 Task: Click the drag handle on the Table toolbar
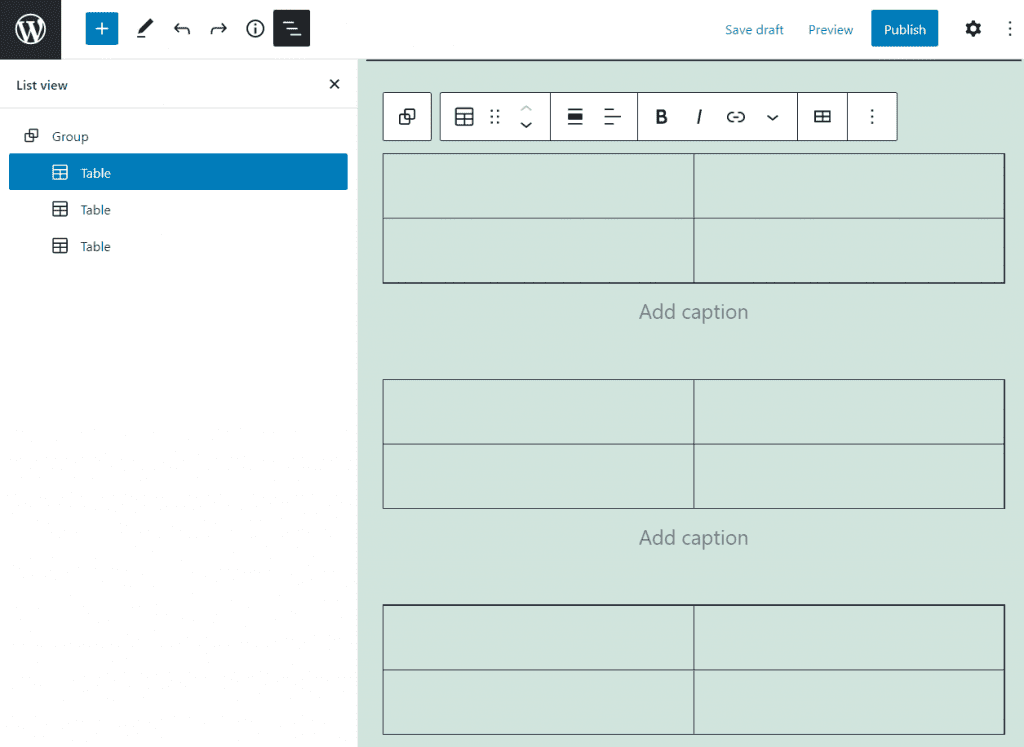click(494, 116)
